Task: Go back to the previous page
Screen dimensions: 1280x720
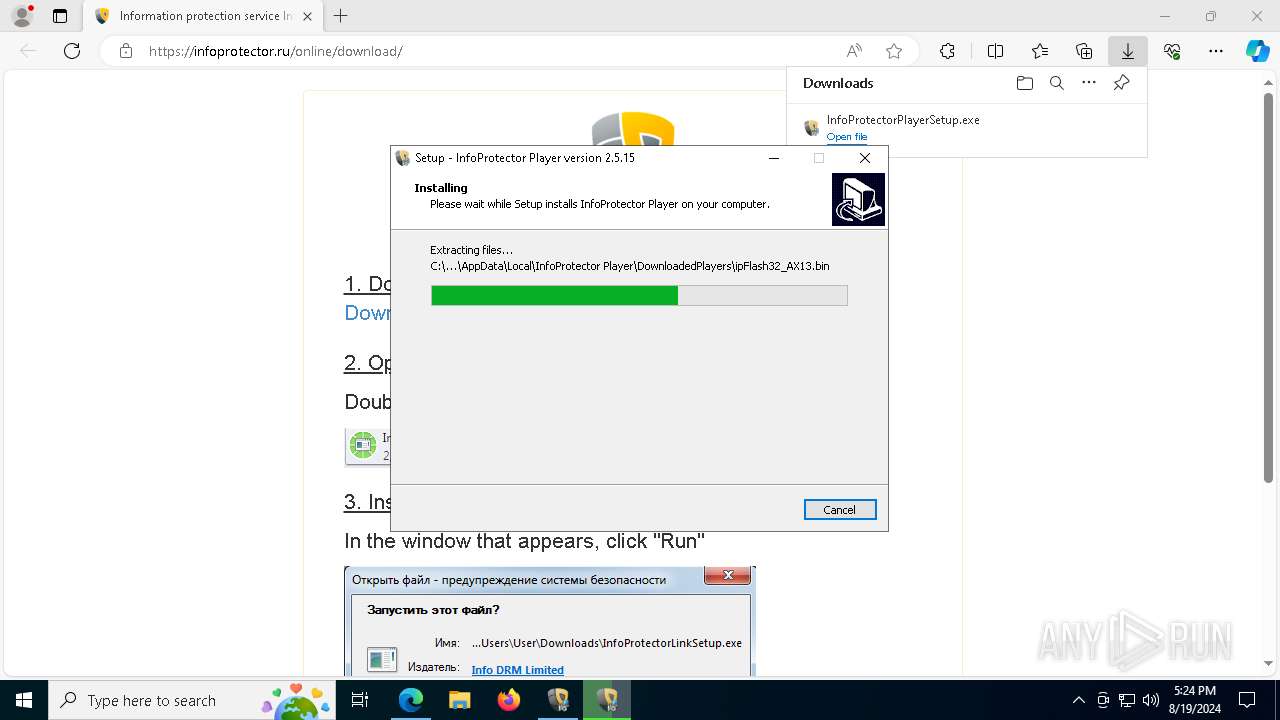Action: pyautogui.click(x=28, y=51)
